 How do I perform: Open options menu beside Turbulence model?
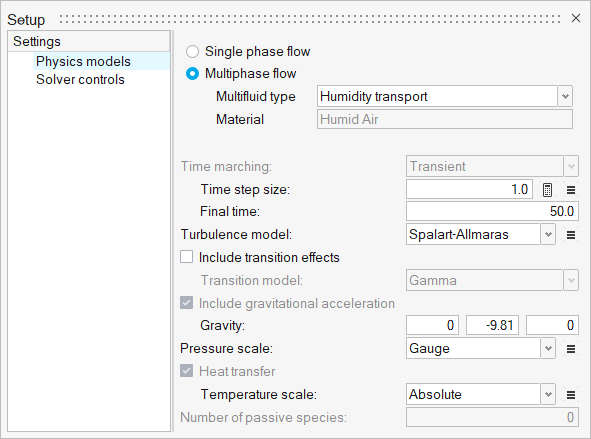pos(571,235)
